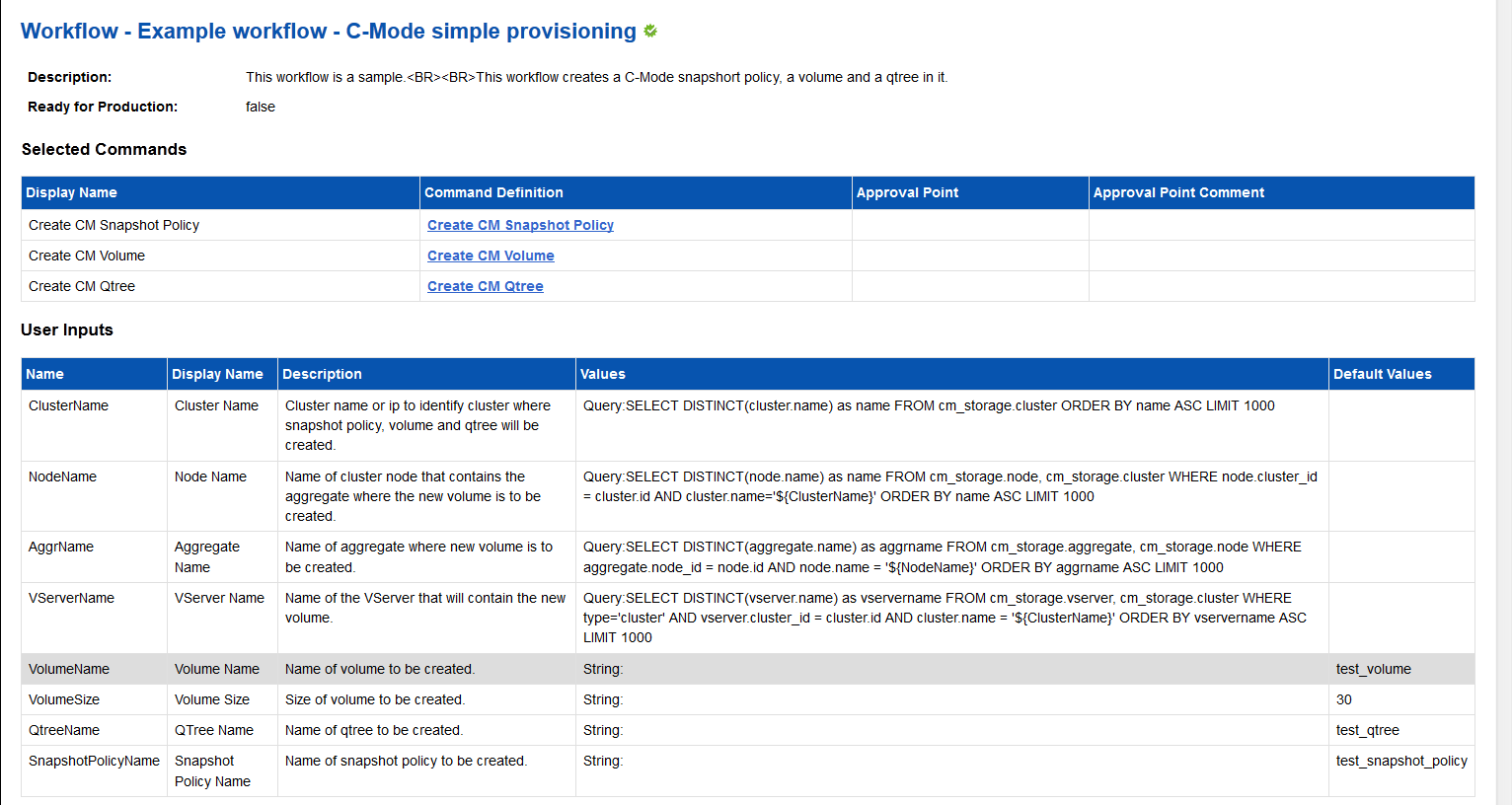The width and height of the screenshot is (1512, 805).
Task: Click the test_snapshot_policy default value
Action: pyautogui.click(x=1401, y=761)
